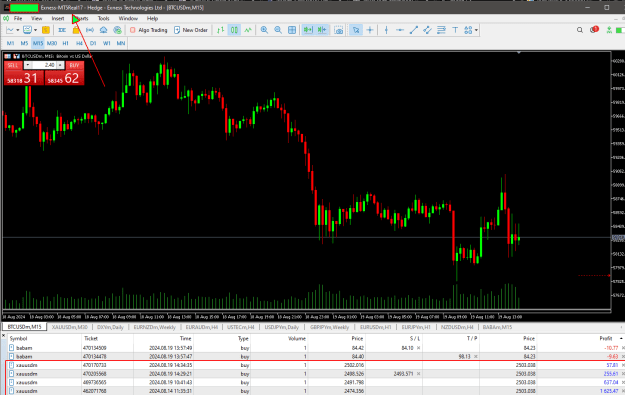
Task: Increase lot volume with right arrow
Action: 60,65
